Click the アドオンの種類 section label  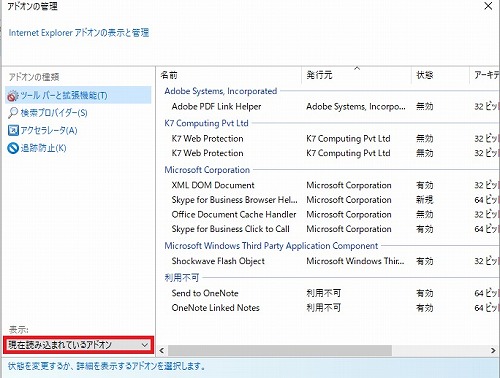click(34, 77)
